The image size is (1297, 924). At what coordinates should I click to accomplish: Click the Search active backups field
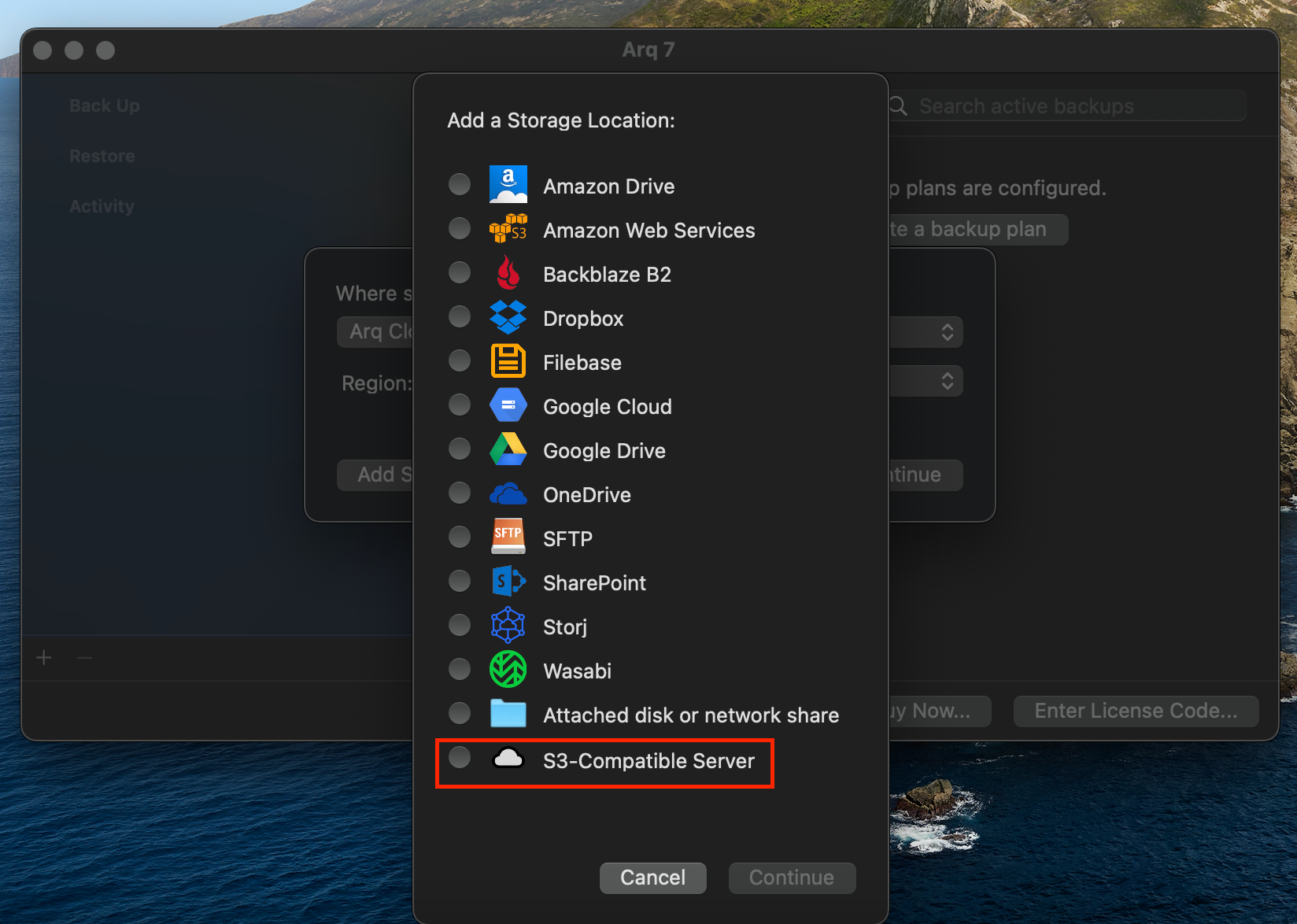[1067, 105]
